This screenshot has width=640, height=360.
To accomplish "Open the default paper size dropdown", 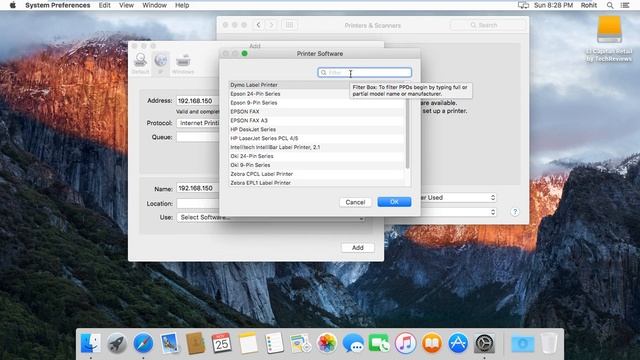I will [458, 212].
